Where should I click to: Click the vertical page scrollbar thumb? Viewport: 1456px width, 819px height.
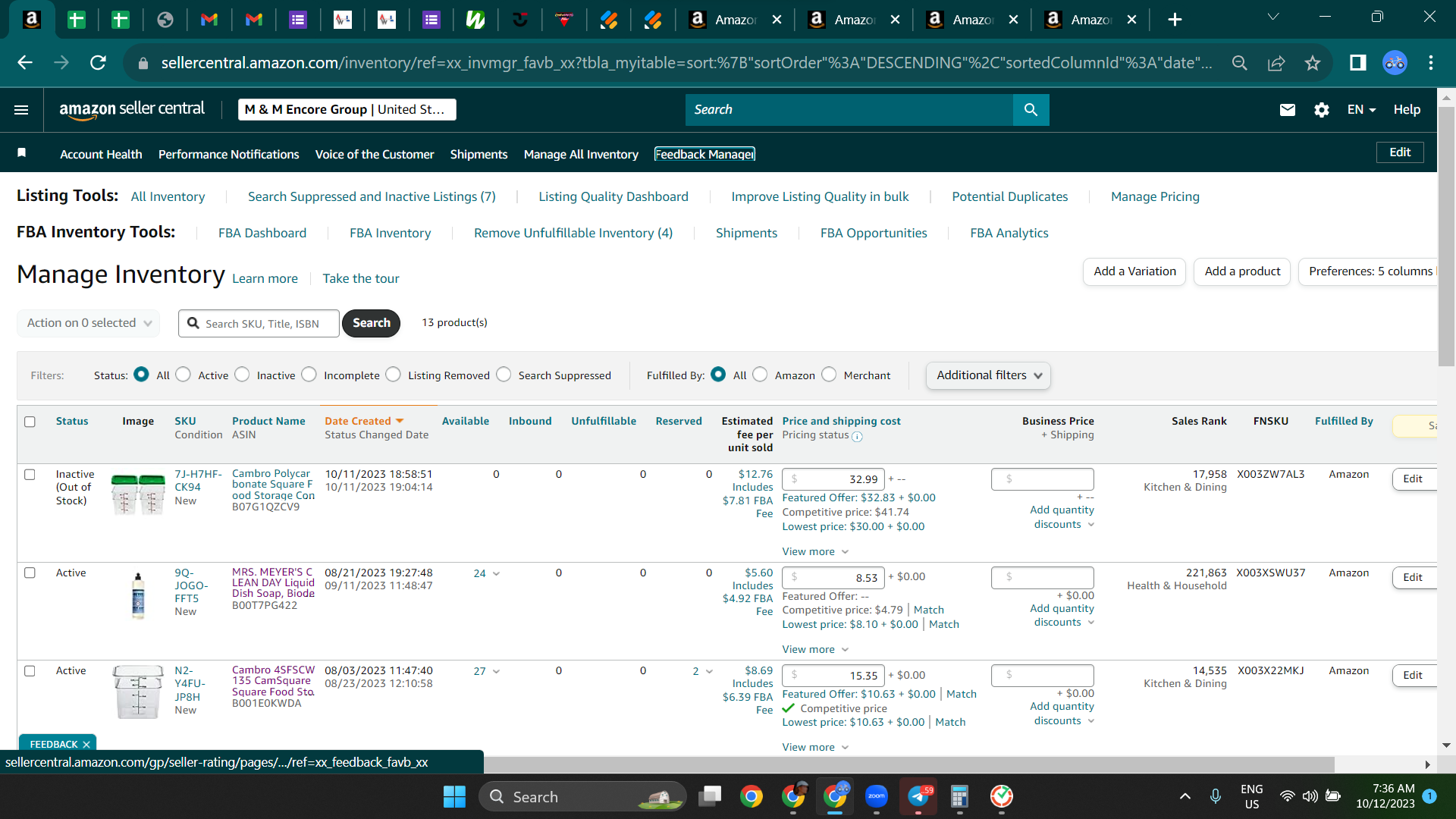click(x=1446, y=237)
